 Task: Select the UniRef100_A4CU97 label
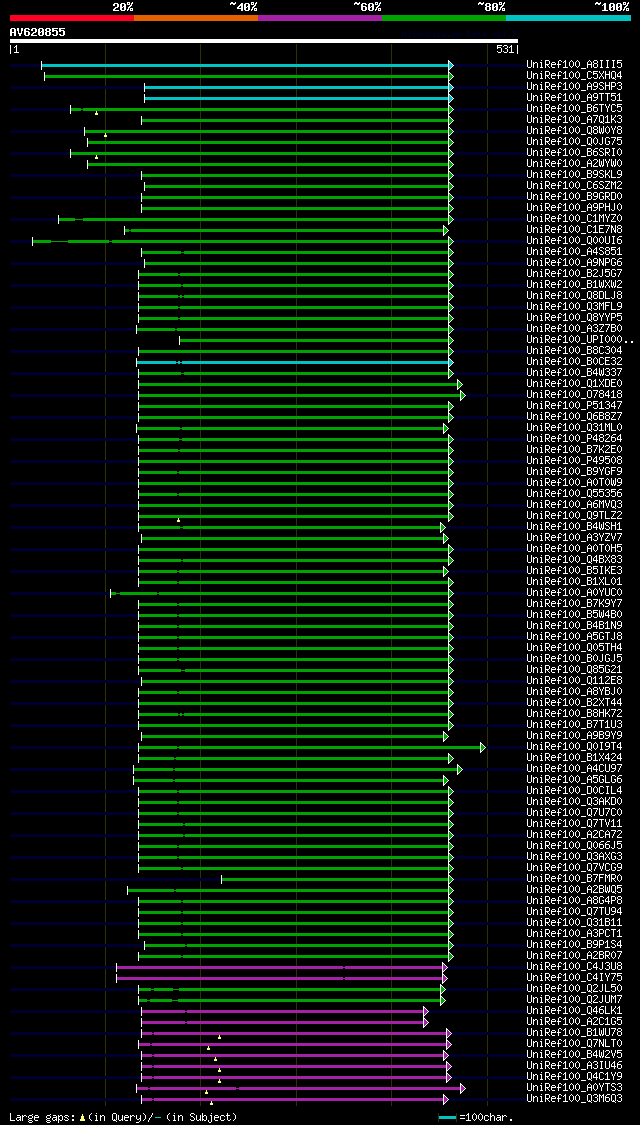(574, 768)
